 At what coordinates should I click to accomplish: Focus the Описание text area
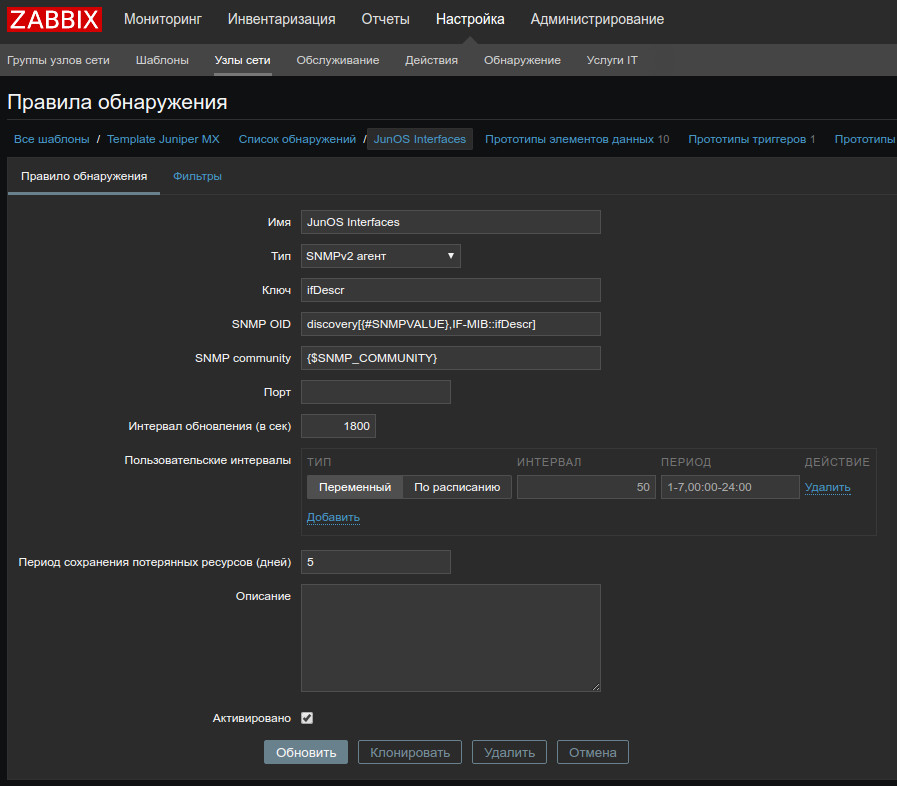450,638
